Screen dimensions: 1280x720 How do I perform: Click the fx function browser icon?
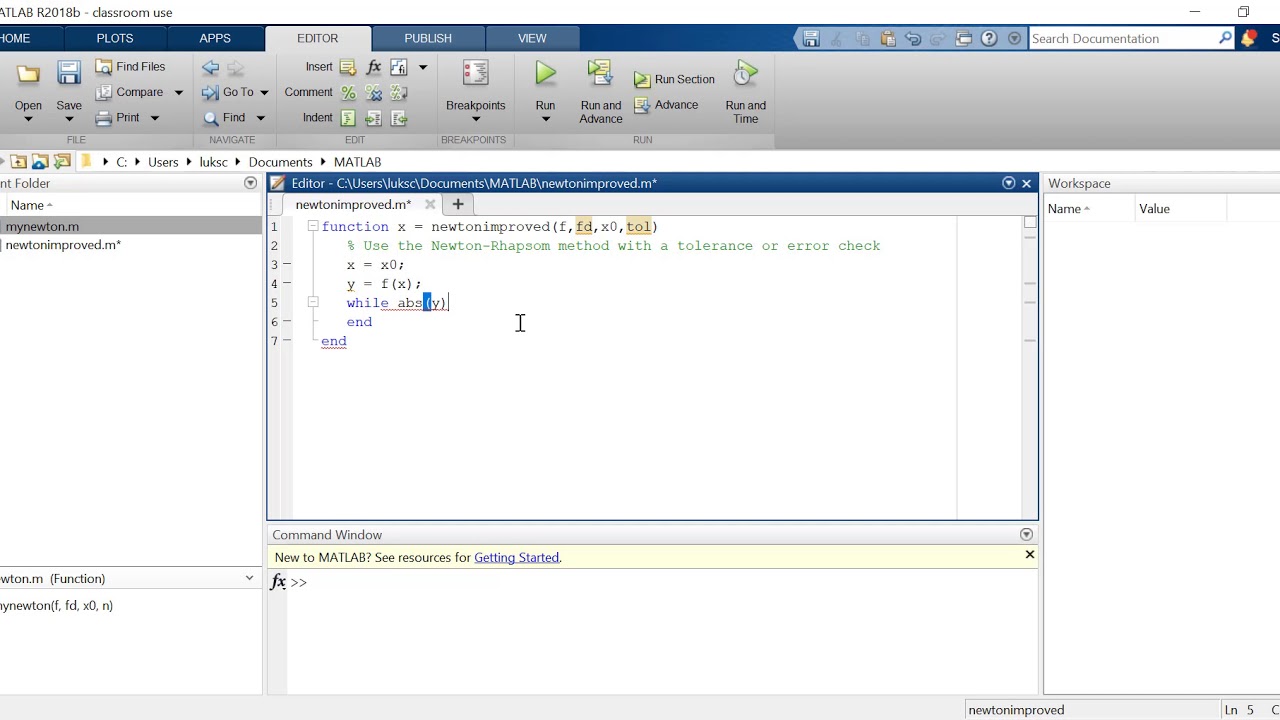click(374, 67)
